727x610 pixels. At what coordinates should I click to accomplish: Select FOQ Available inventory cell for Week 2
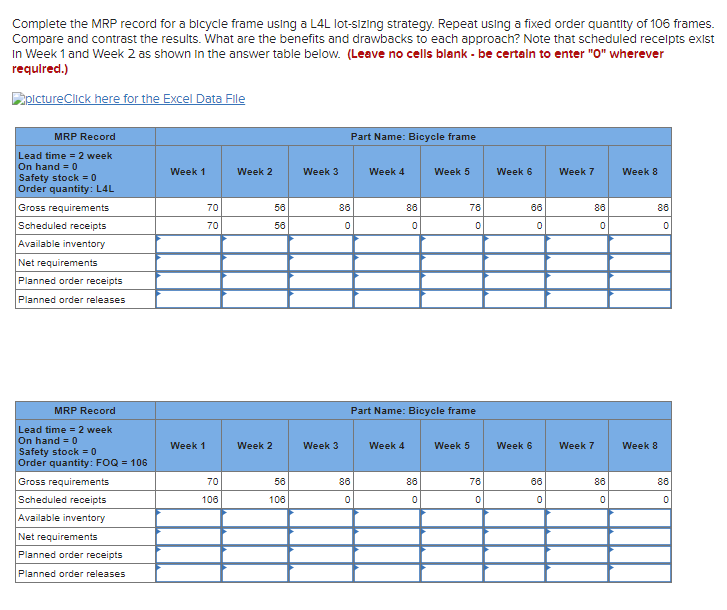(x=255, y=518)
